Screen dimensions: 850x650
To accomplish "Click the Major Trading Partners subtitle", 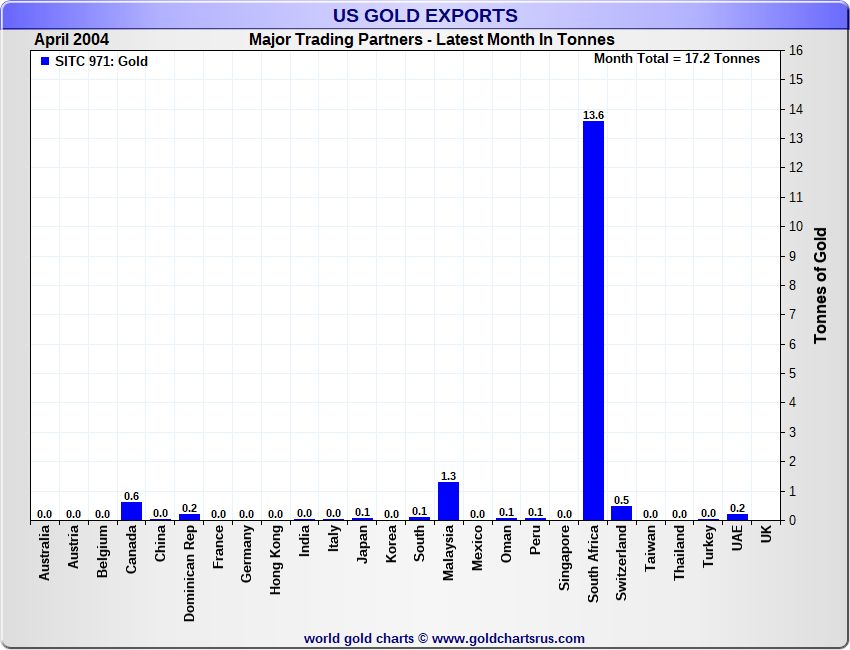I will tap(432, 40).
